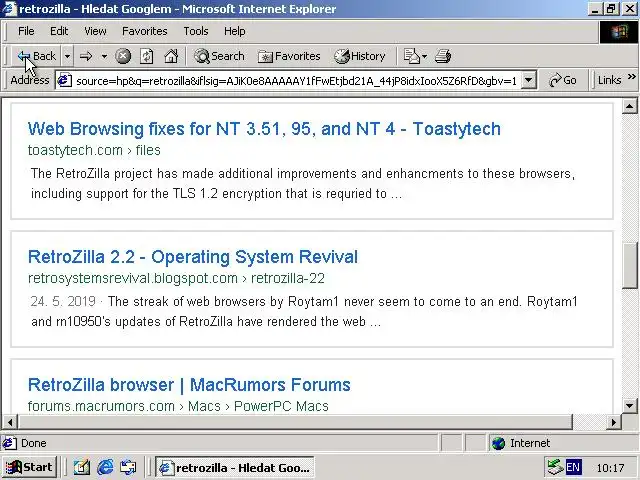Open the Back history dropdown arrow
Image resolution: width=640 pixels, height=480 pixels.
point(68,56)
